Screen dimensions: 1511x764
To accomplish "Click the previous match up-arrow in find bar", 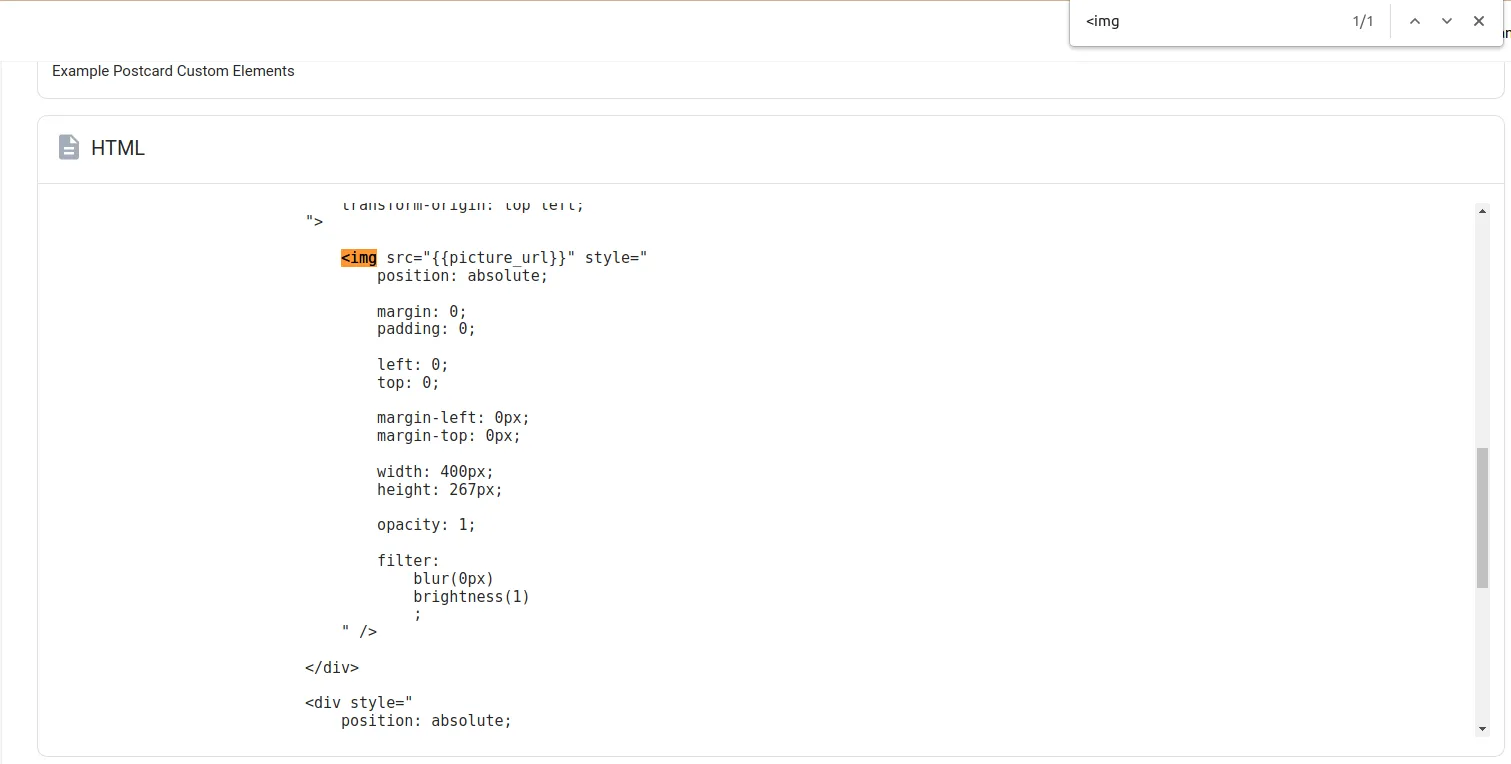I will (x=1414, y=20).
